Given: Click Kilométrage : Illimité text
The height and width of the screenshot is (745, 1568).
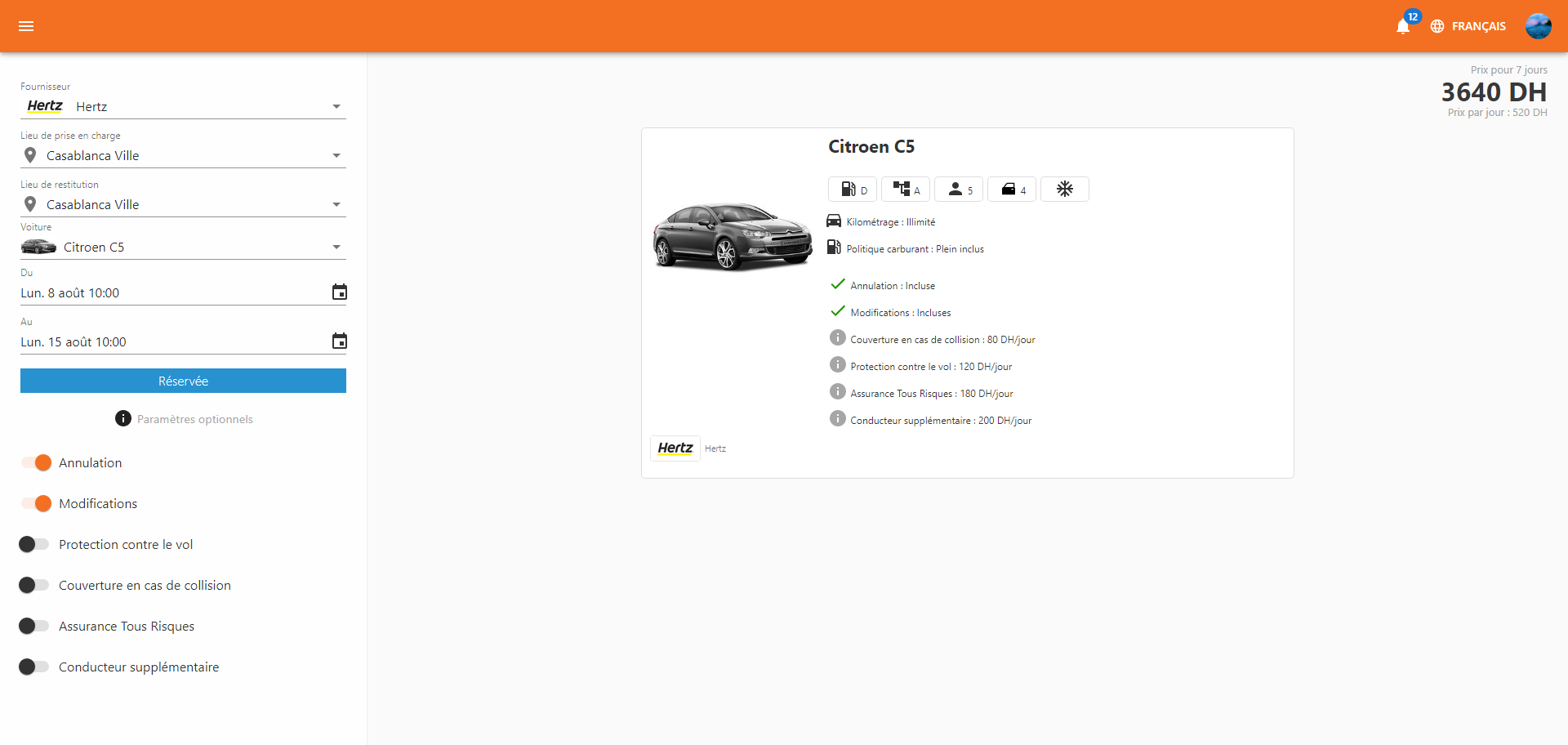Looking at the screenshot, I should 891,222.
